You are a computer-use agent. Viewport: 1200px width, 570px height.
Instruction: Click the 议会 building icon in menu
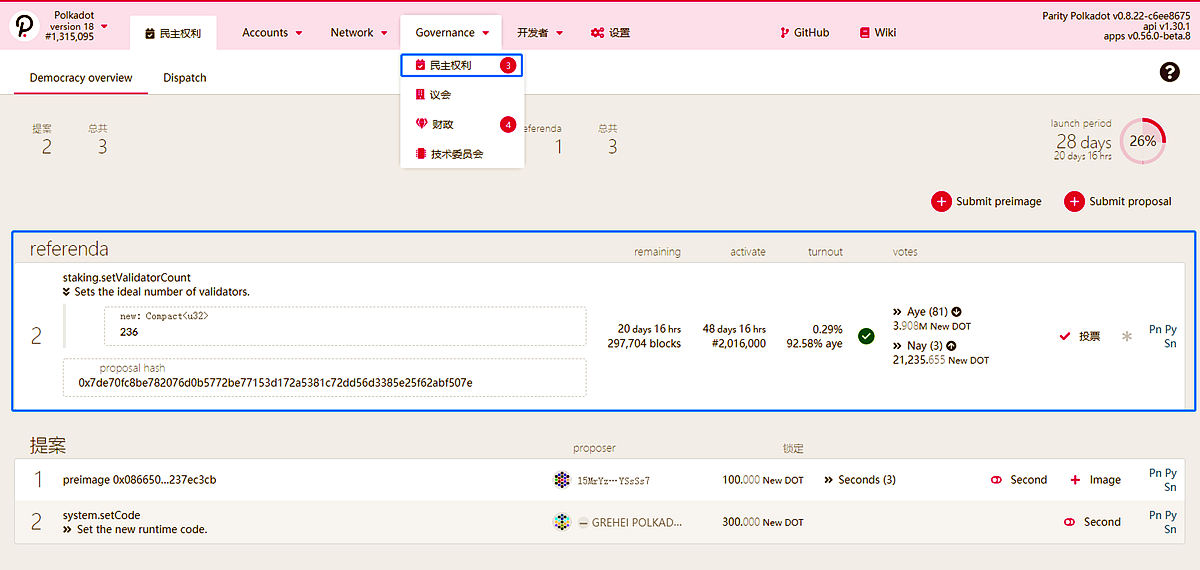click(420, 95)
